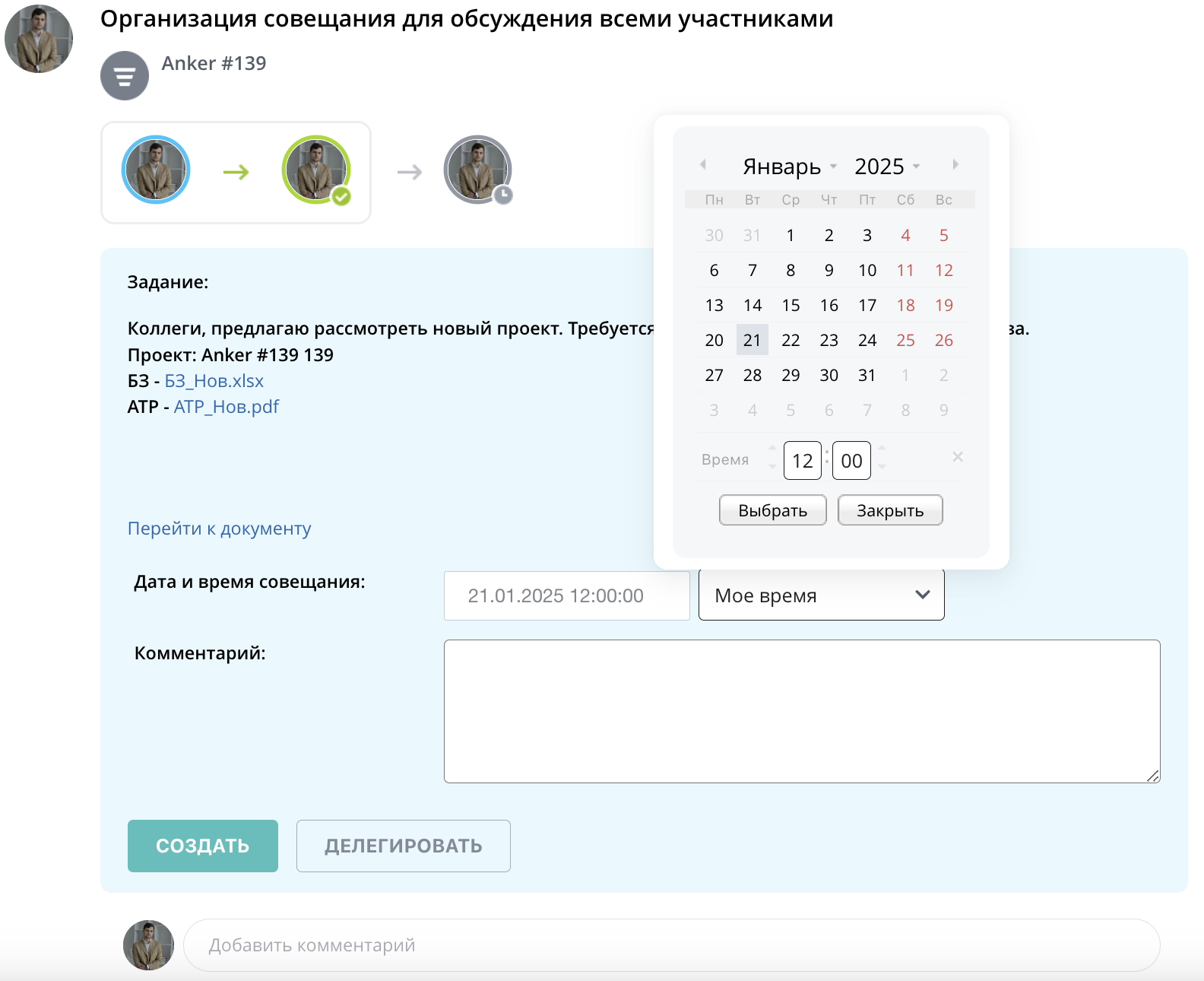This screenshot has height=981, width=1204.
Task: Click the blue-ringed avatar in workflow
Action: tap(156, 170)
